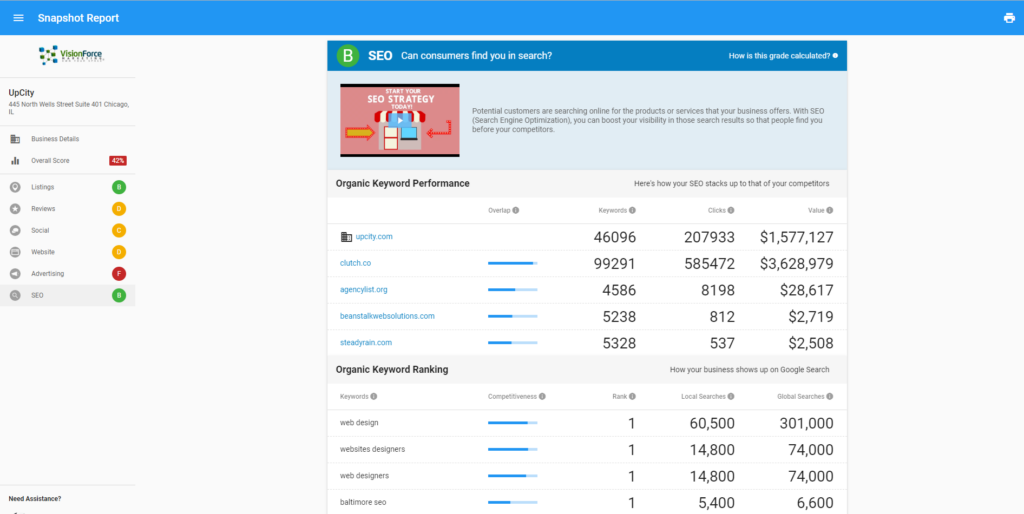Screen dimensions: 1024x514
Task: Click the clutch.co overlap bar
Action: (513, 263)
